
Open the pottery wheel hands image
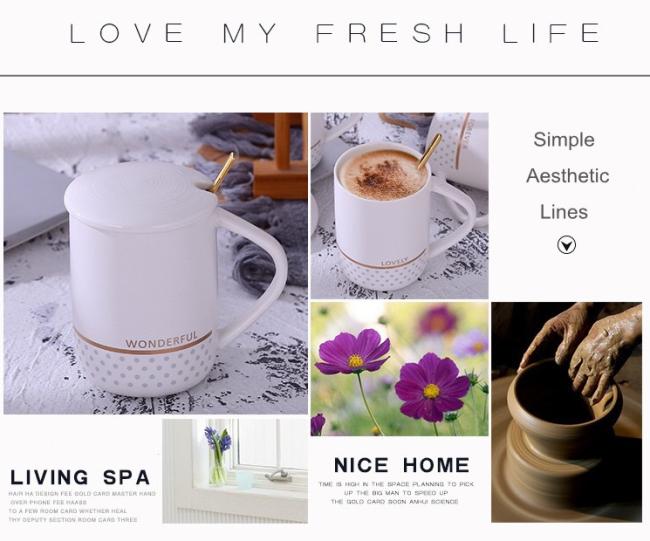[567, 412]
